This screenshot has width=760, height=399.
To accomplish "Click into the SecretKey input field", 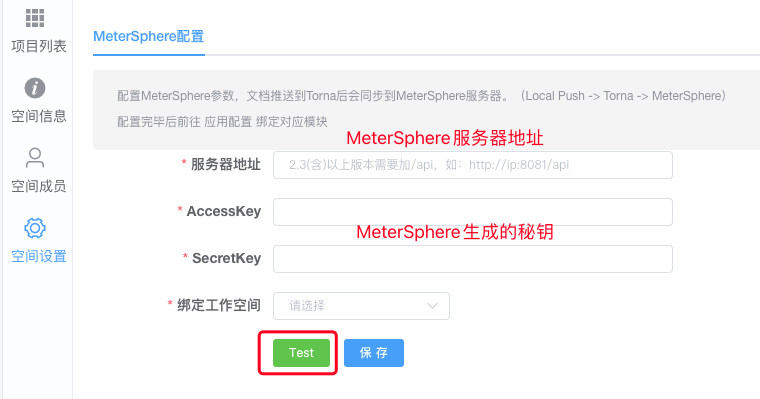I will (x=473, y=259).
